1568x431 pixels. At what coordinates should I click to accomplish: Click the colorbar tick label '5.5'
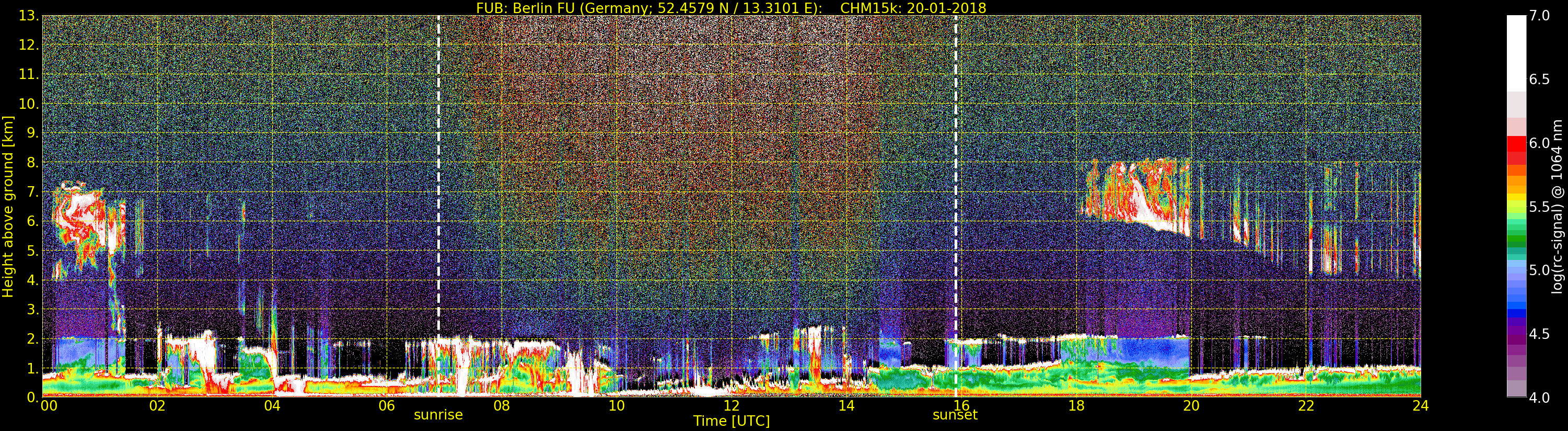1539,207
